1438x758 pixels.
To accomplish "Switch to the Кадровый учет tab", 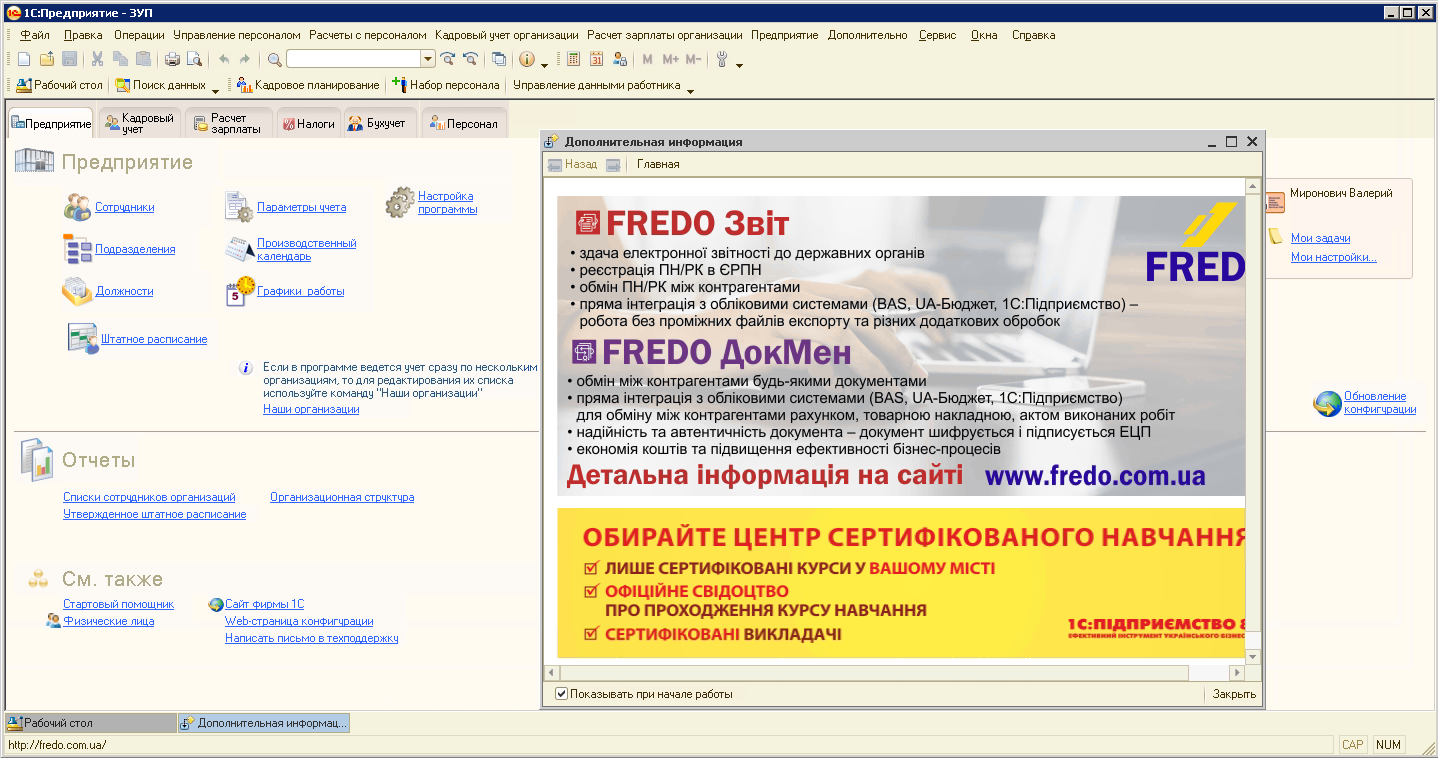I will tap(140, 124).
